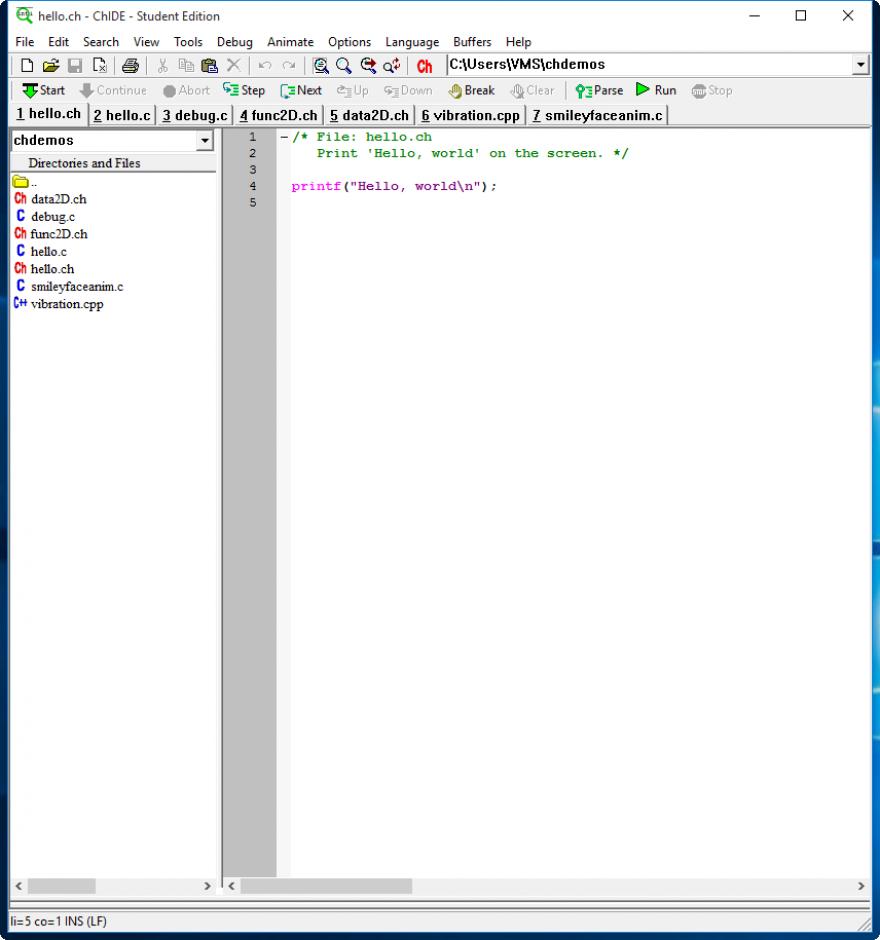Undo the last edit with the undo arrow

pos(265,65)
